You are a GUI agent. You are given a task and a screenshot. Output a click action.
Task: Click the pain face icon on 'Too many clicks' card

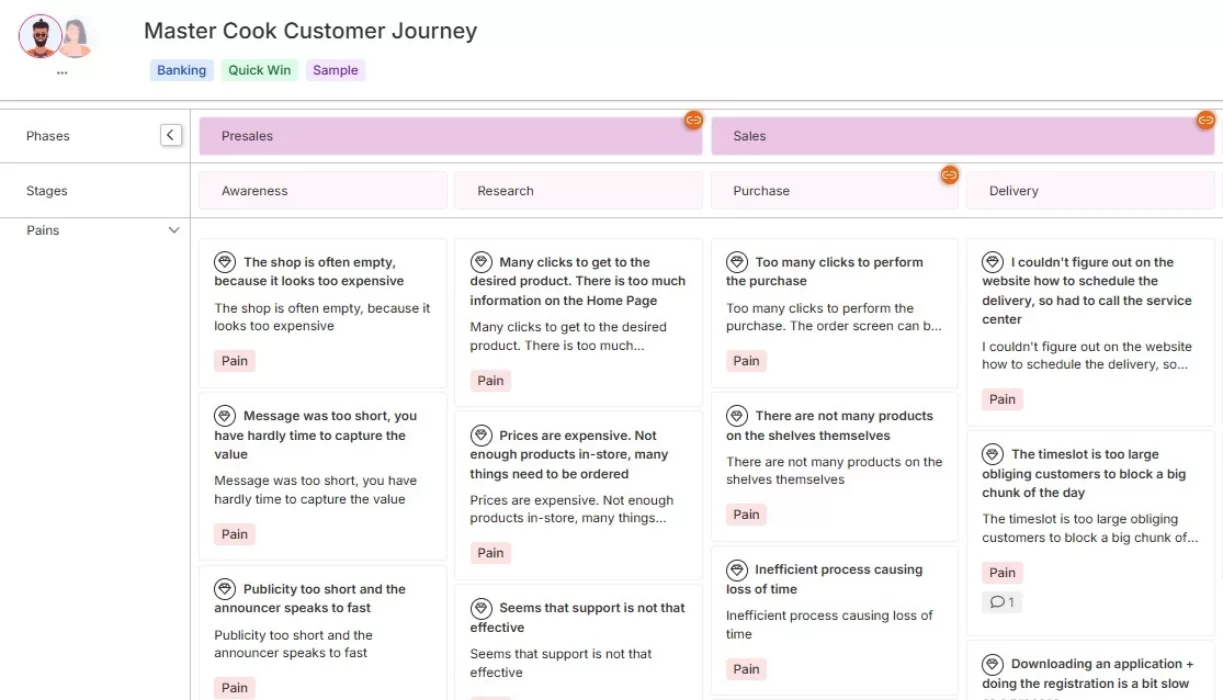737,261
